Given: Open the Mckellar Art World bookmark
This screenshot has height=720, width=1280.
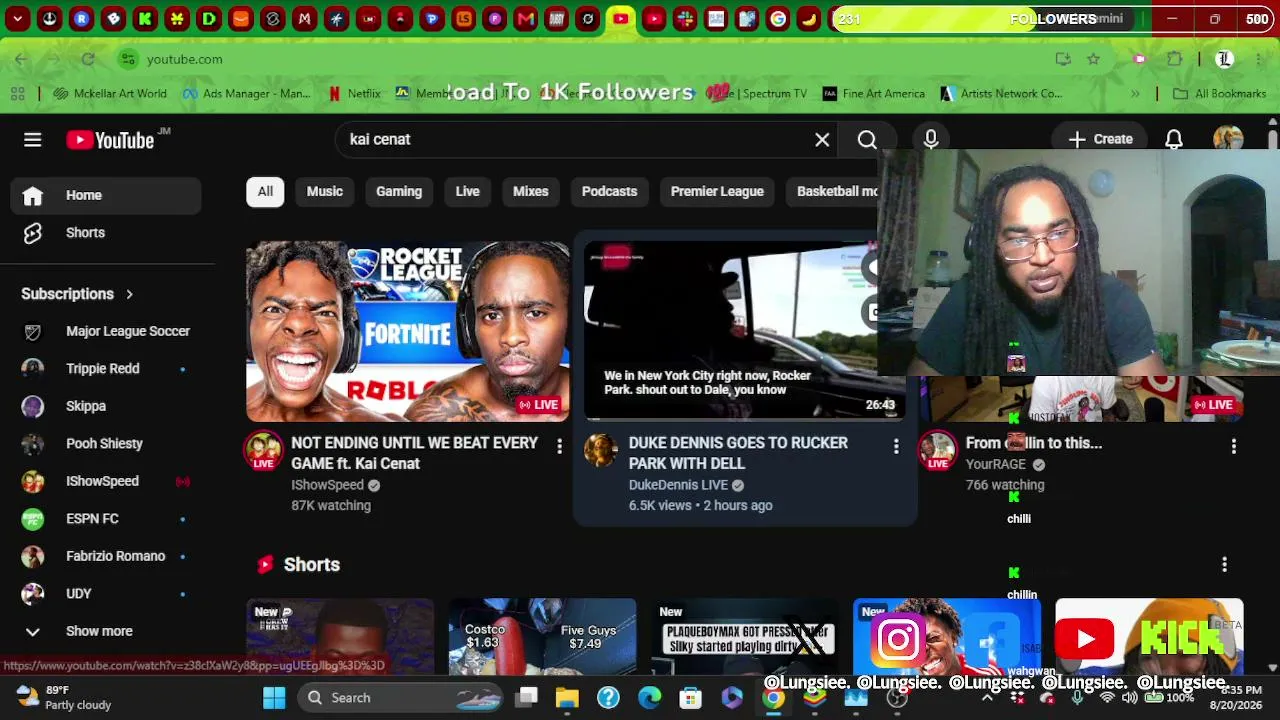Looking at the screenshot, I should click(110, 94).
